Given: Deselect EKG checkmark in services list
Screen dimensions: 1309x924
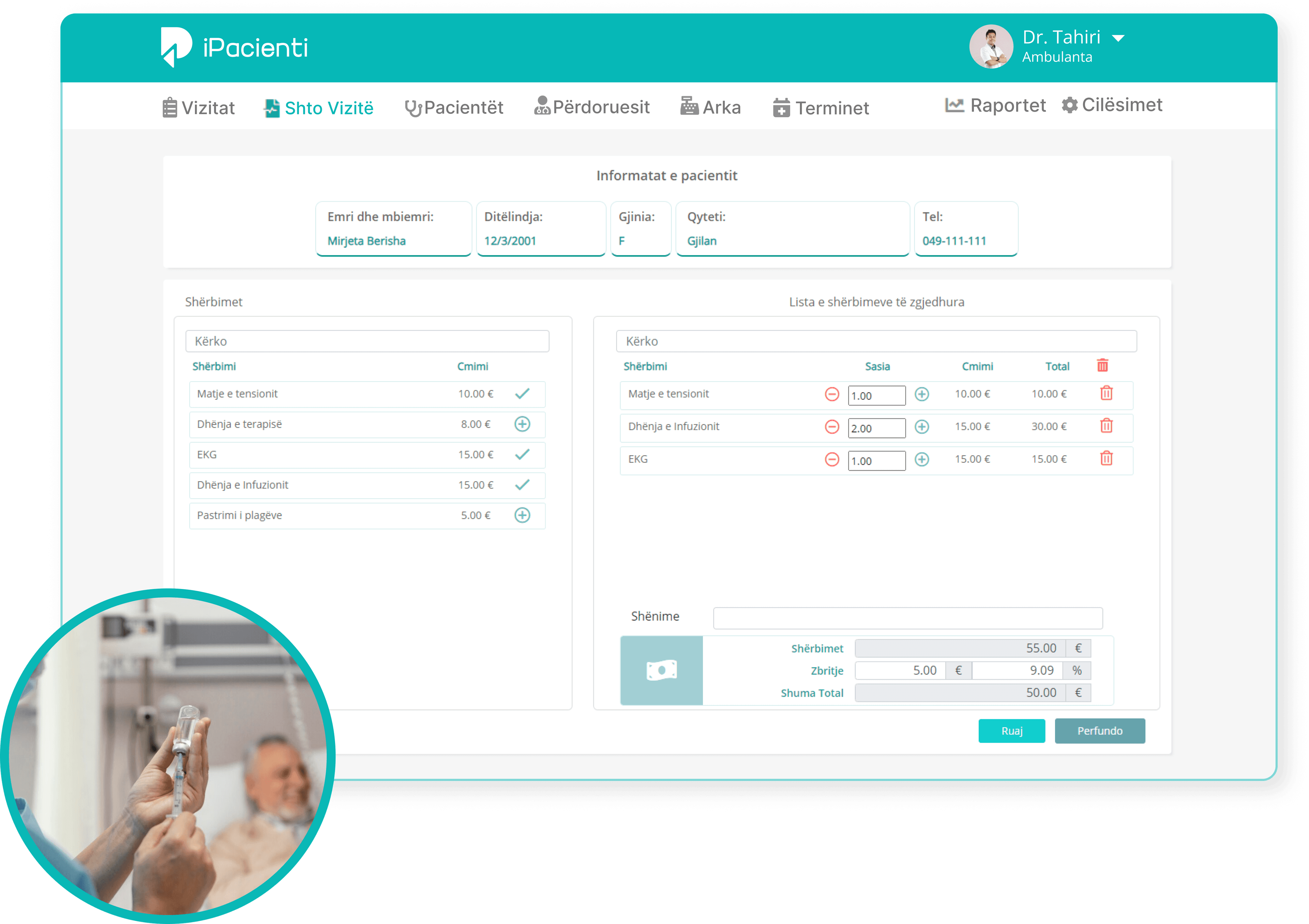Looking at the screenshot, I should [522, 454].
